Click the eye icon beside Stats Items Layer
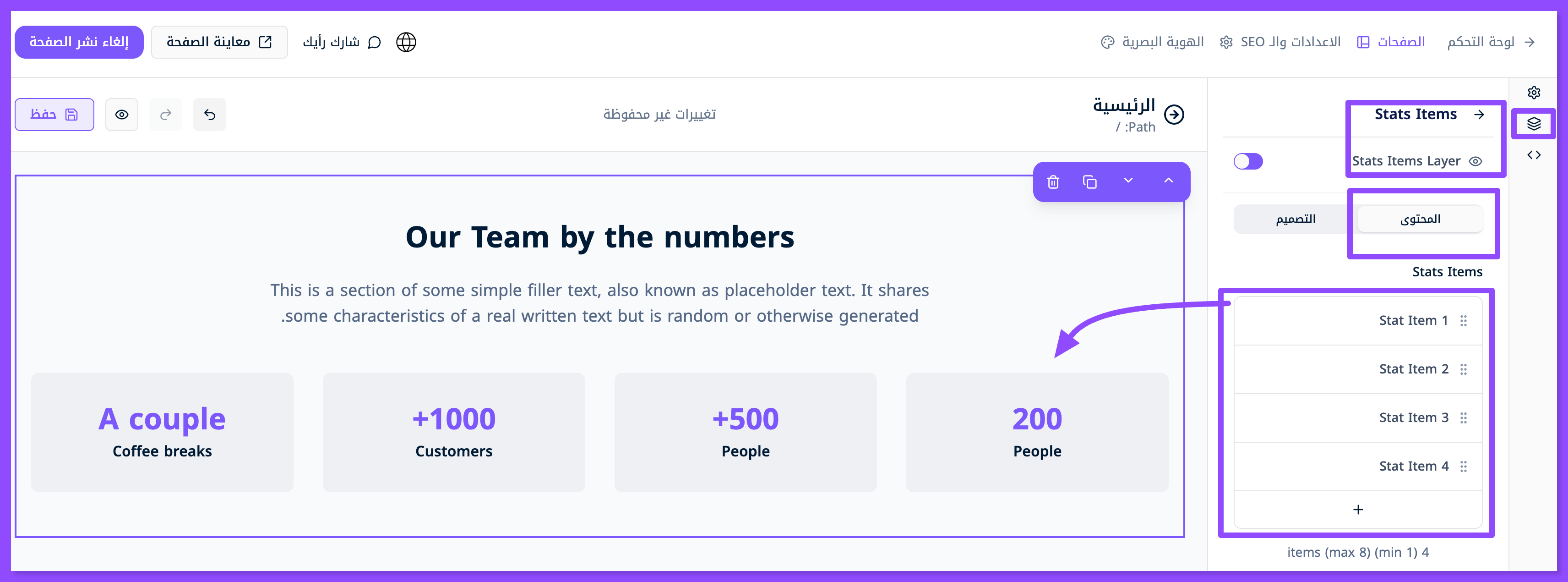This screenshot has width=1568, height=582. coord(1475,161)
